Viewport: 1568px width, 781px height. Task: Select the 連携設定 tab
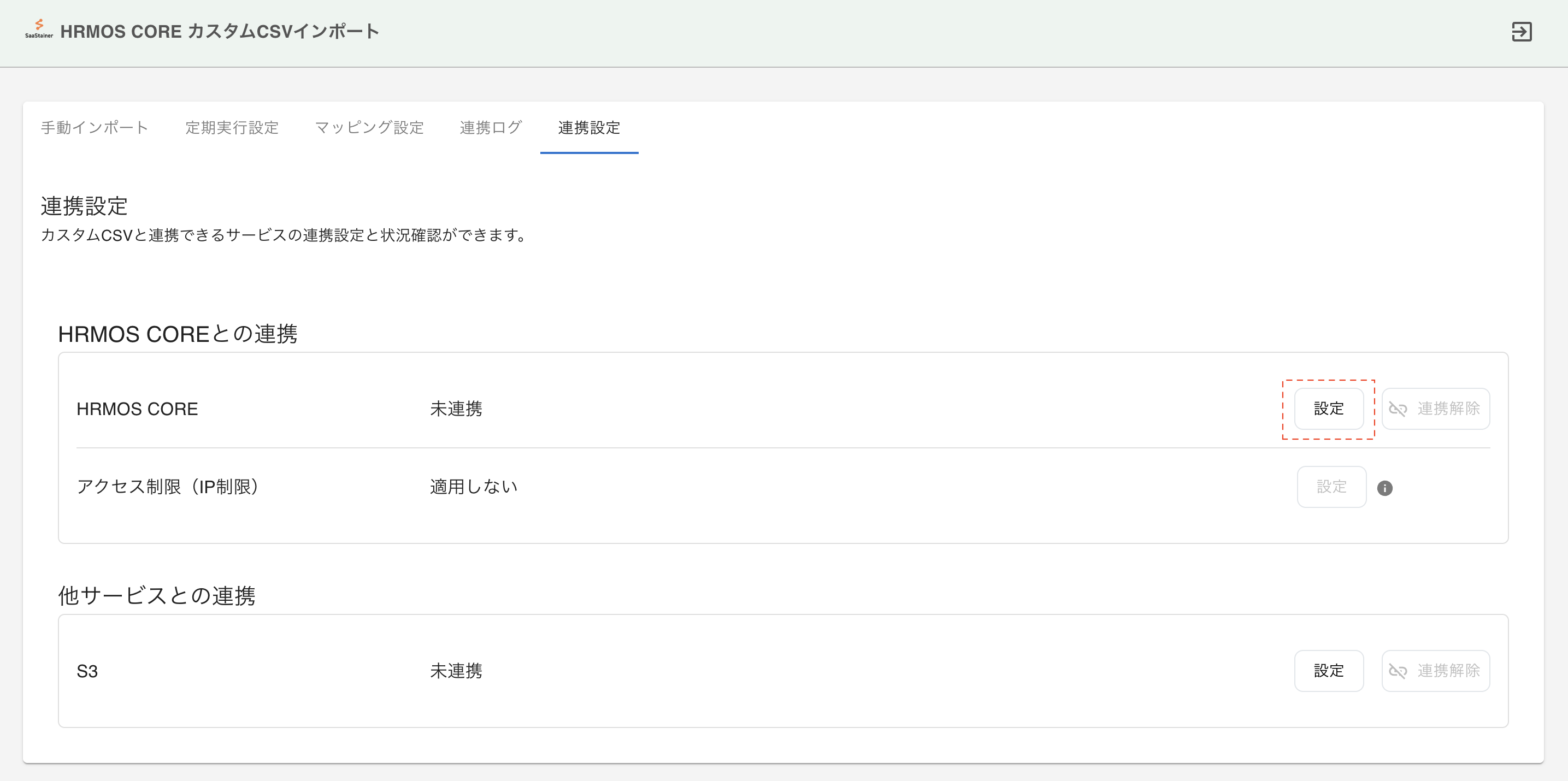588,128
